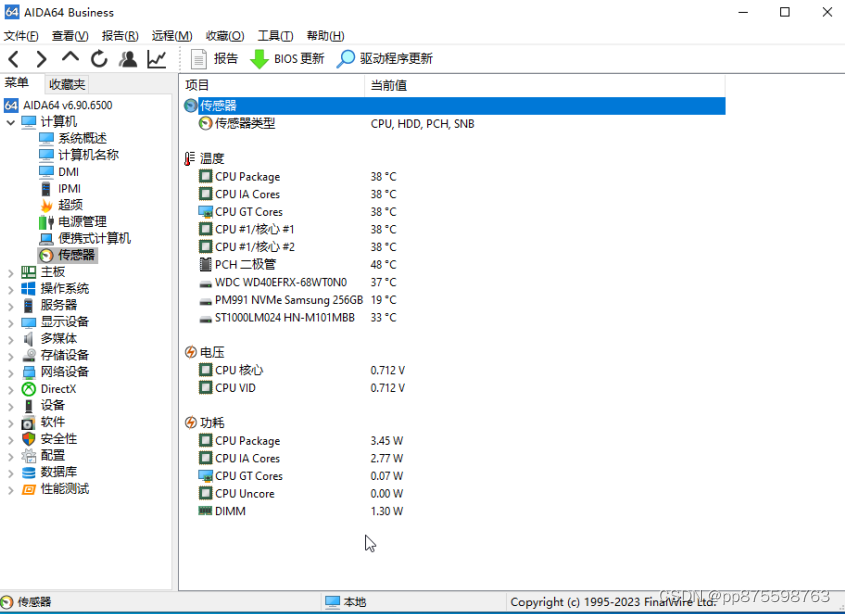This screenshot has height=614, width=845.
Task: Select the PCH 二极管 temperature row
Action: (x=455, y=265)
